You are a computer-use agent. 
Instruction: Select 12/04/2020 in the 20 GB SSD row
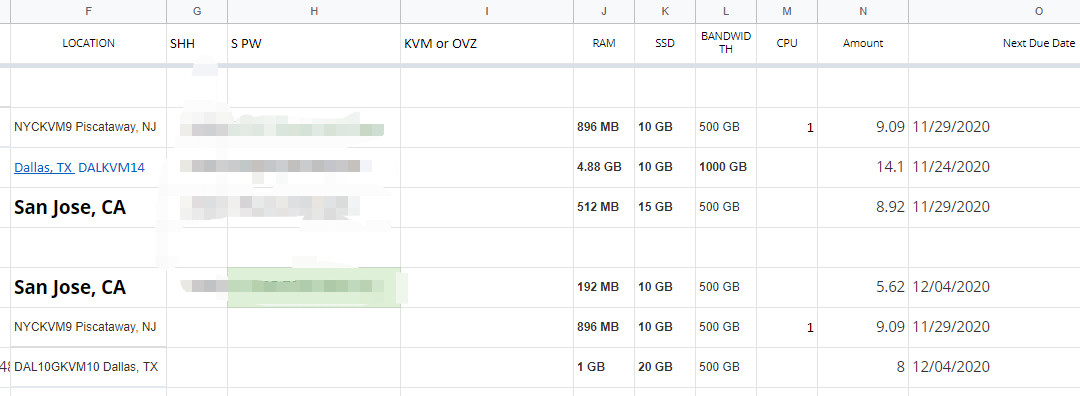(x=995, y=367)
